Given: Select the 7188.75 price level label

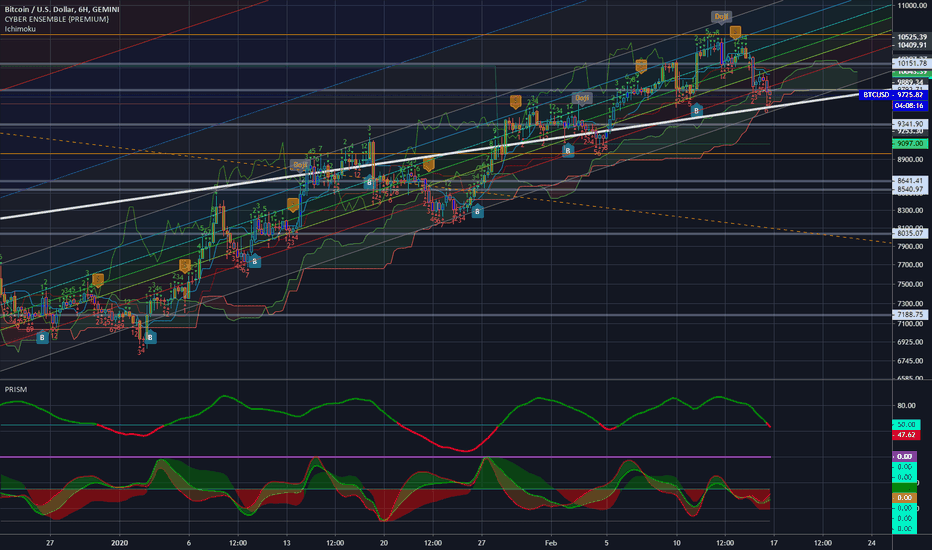Looking at the screenshot, I should [x=911, y=315].
